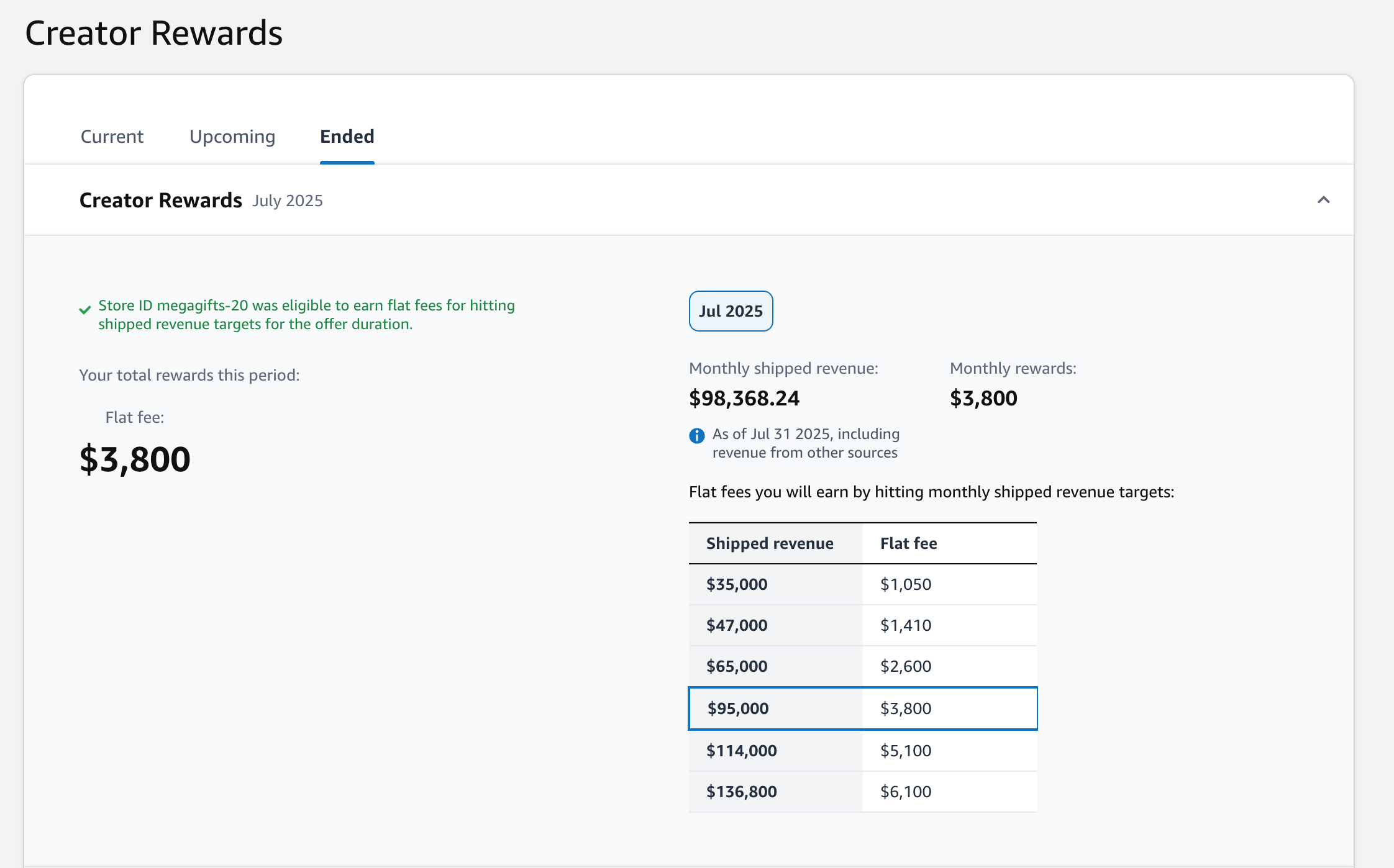This screenshot has height=868, width=1394.
Task: Collapse the Creator Rewards July 2025 section
Action: 1323,200
